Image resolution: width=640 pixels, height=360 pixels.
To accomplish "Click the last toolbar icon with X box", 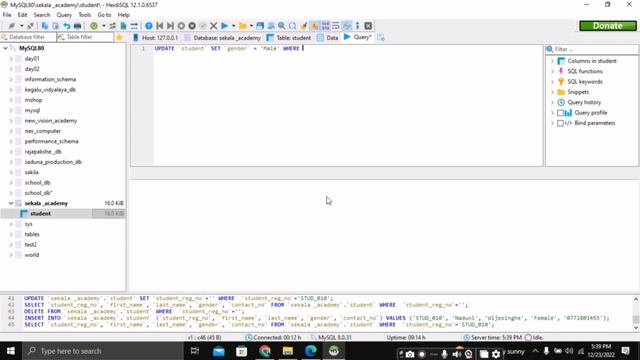I will point(368,26).
